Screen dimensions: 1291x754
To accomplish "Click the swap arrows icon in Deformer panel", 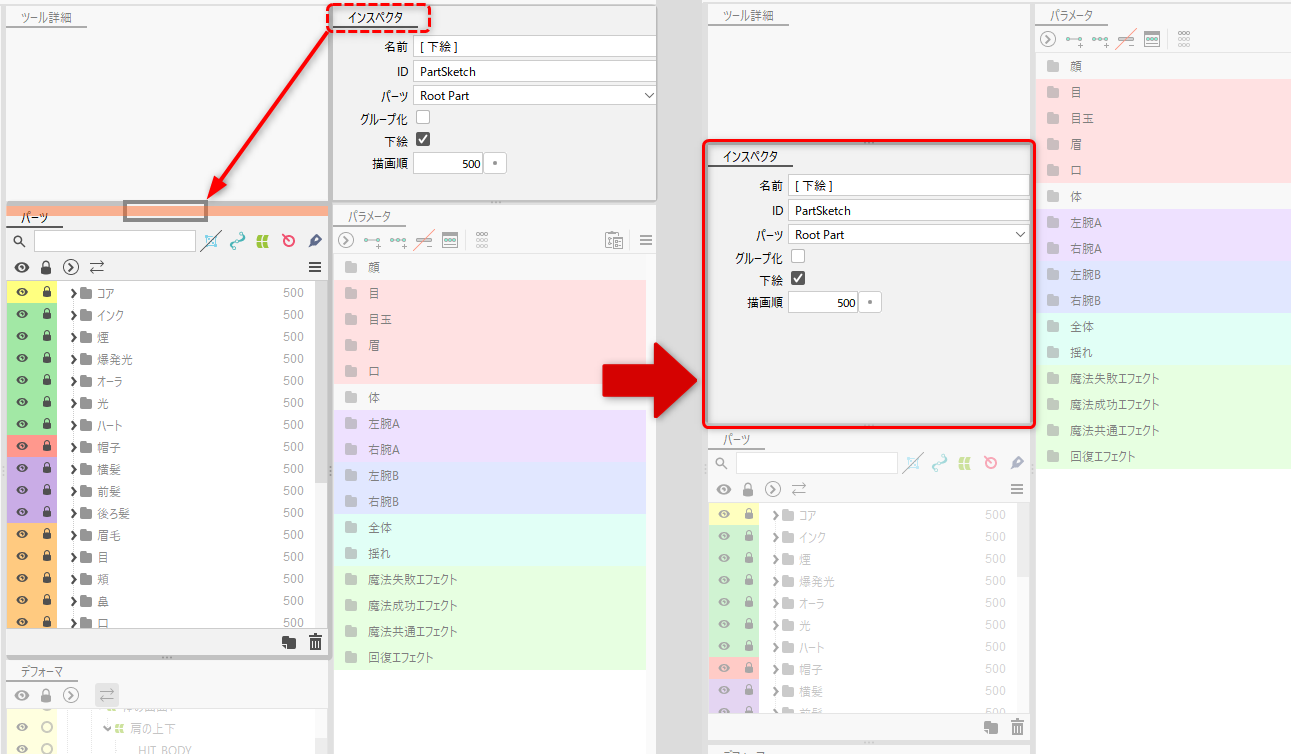I will coord(107,695).
